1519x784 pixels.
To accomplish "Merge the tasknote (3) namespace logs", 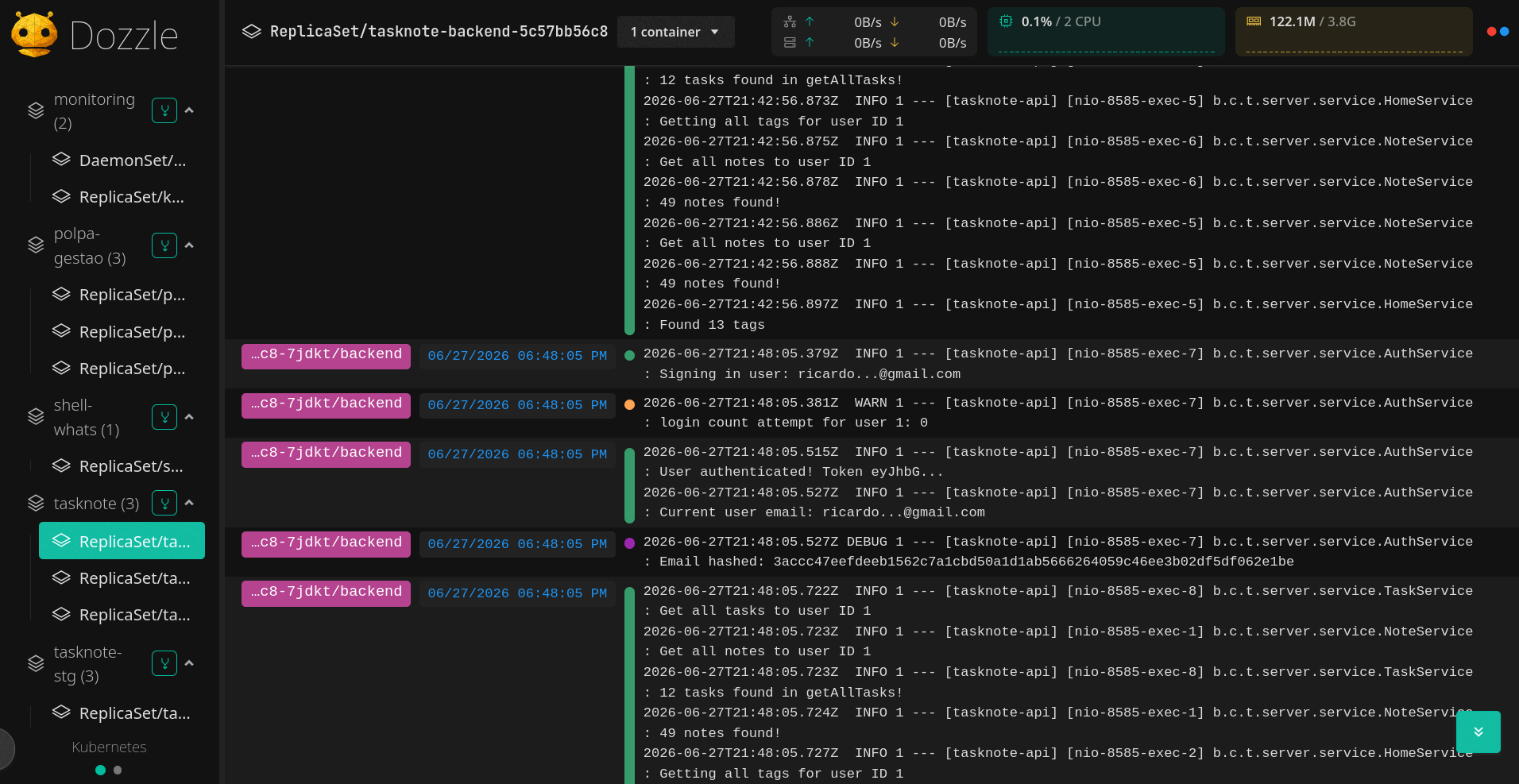I will tap(164, 503).
